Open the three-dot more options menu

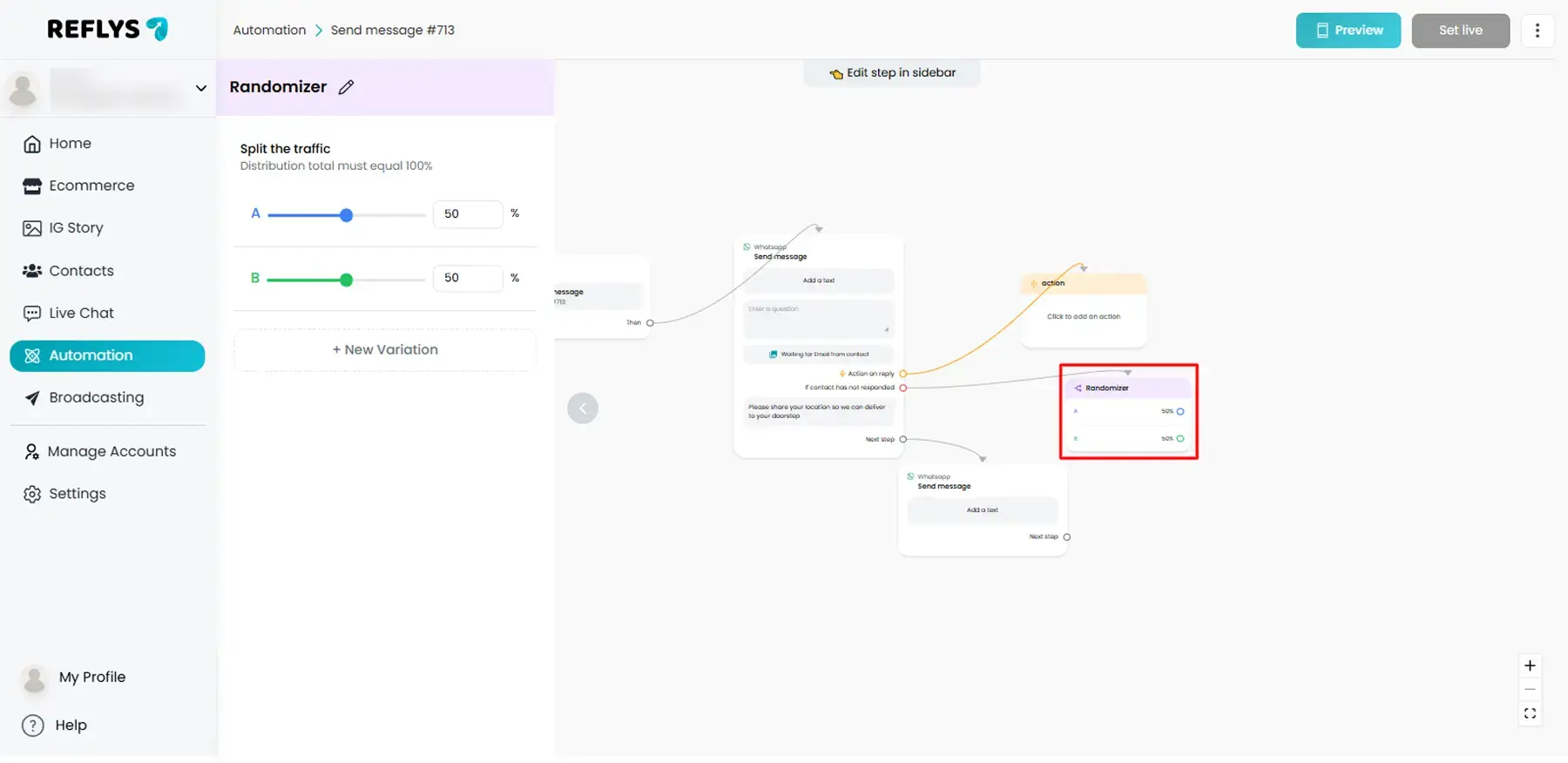click(x=1537, y=30)
